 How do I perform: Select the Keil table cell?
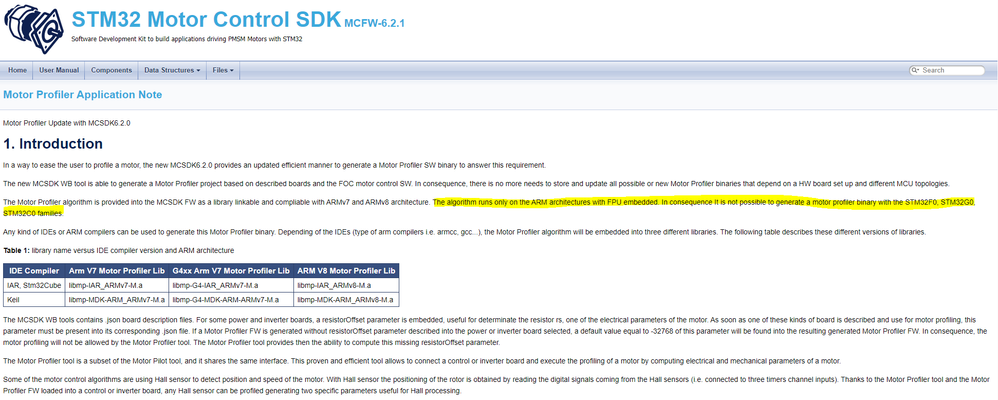(x=34, y=299)
